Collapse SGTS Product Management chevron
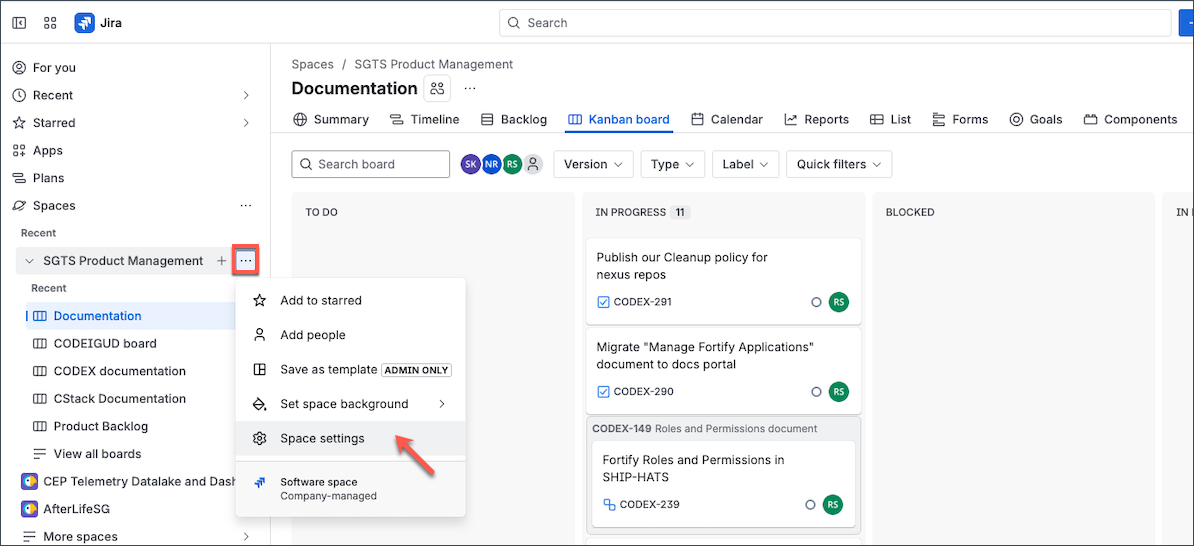This screenshot has height=546, width=1194. point(30,261)
